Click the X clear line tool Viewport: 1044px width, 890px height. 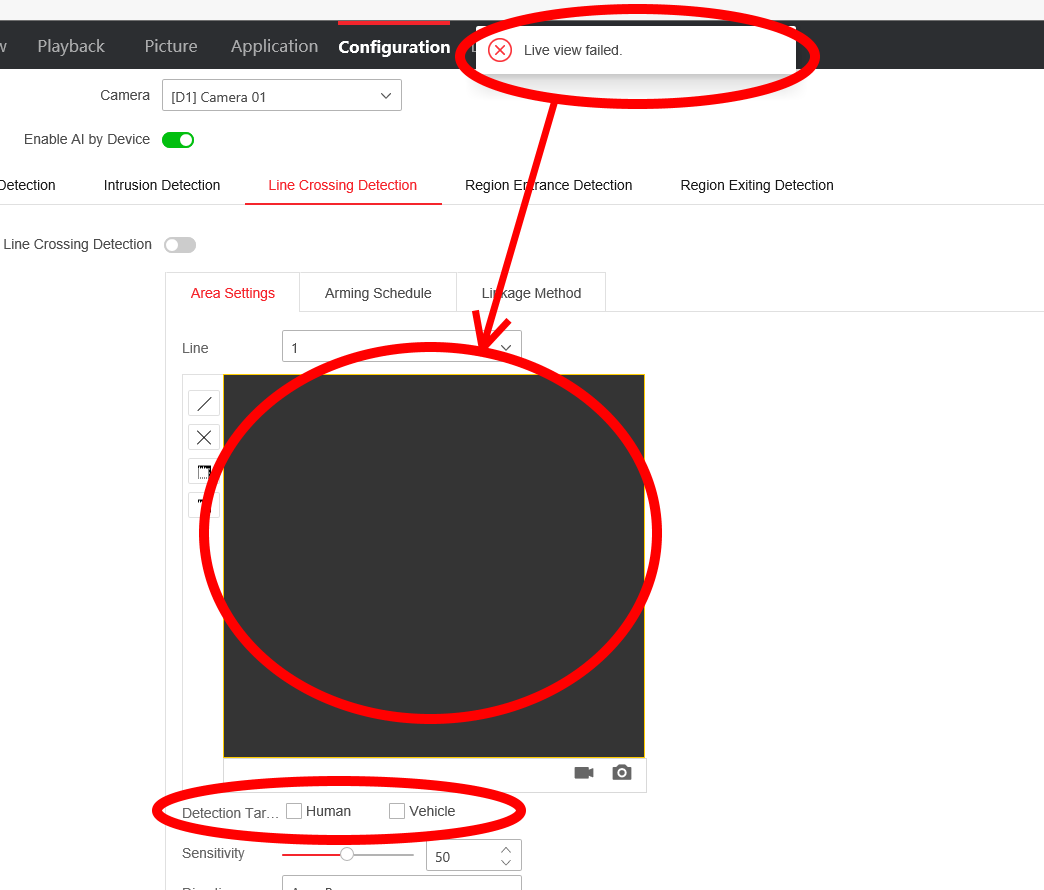[204, 437]
